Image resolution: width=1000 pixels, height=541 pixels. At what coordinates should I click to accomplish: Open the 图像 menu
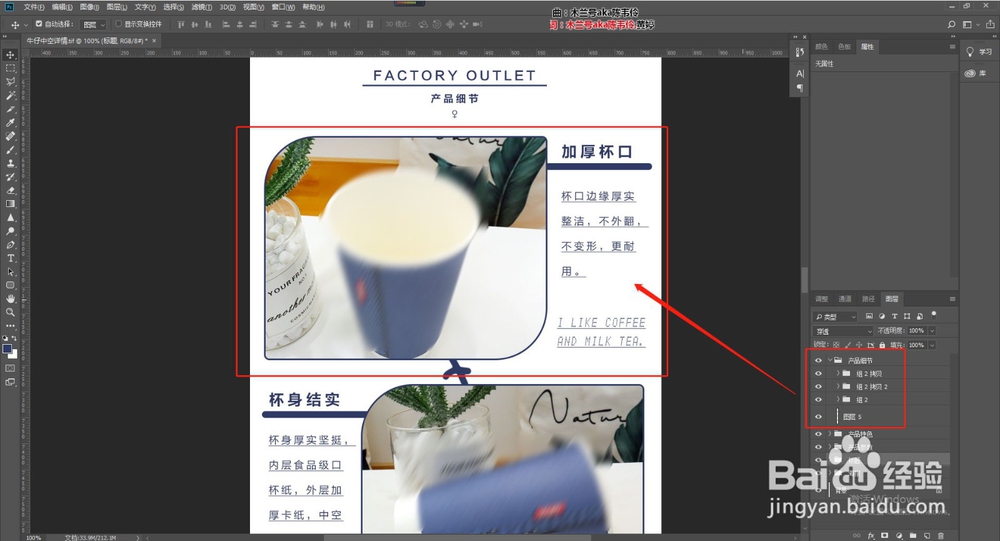pos(89,7)
